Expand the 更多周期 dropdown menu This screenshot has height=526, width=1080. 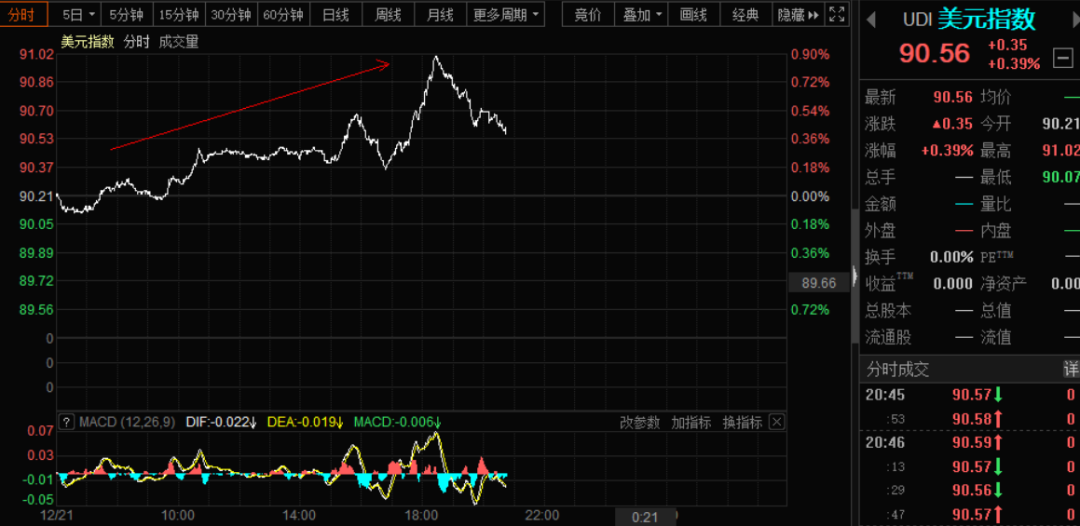[x=506, y=15]
